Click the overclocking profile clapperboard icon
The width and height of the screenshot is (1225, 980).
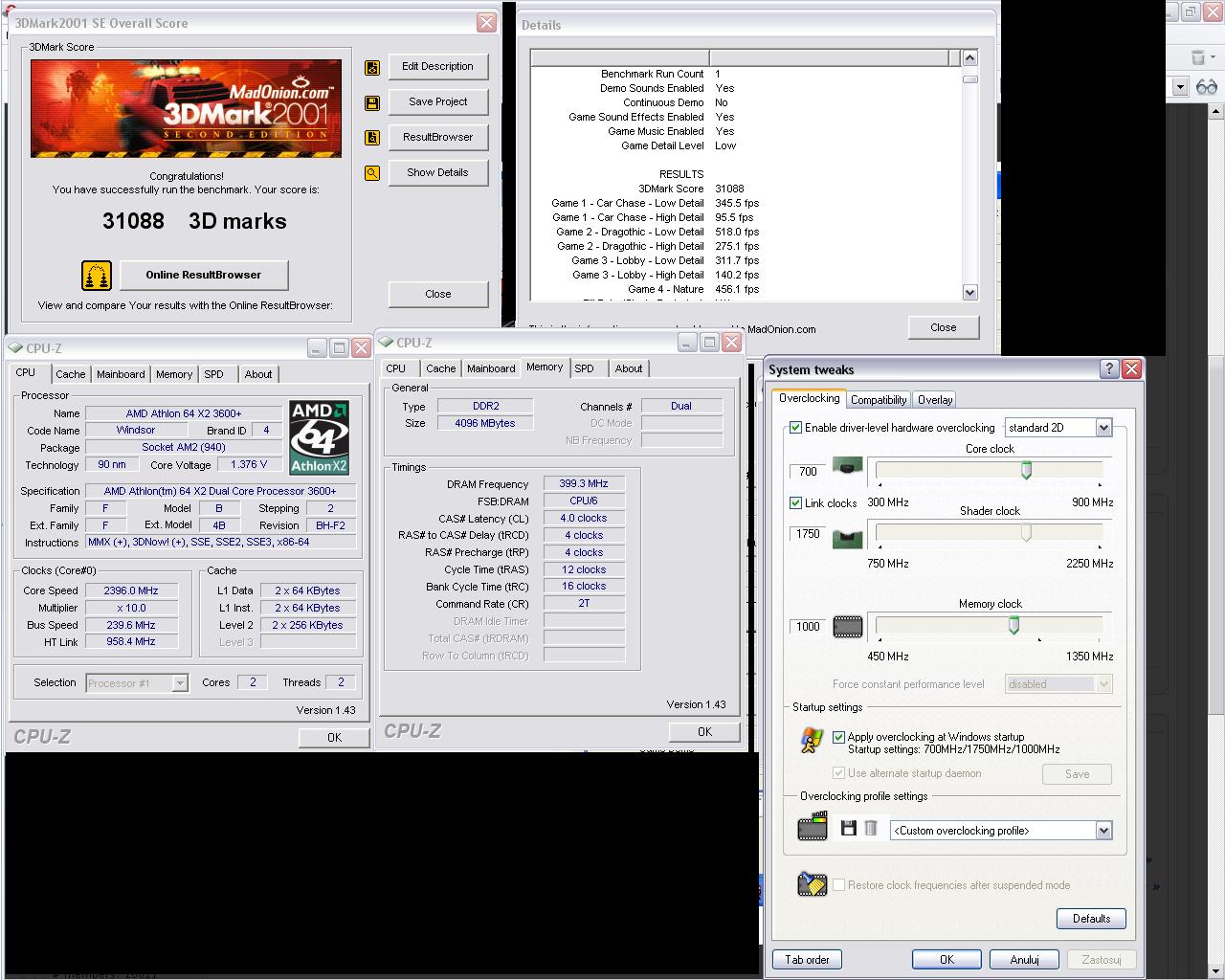812,826
